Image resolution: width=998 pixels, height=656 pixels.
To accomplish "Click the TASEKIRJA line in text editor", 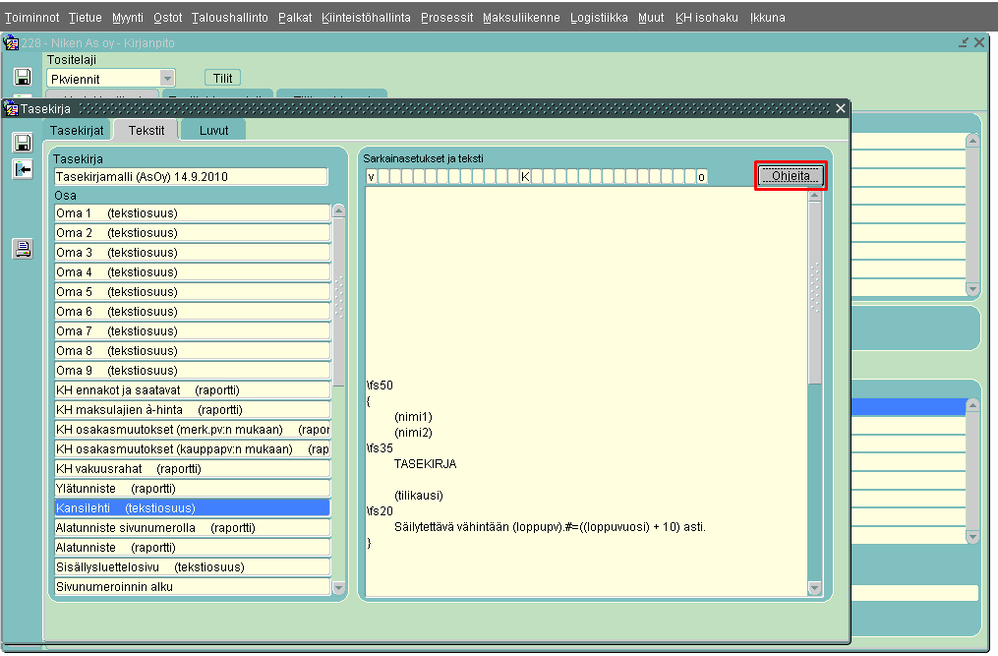I will coord(425,464).
